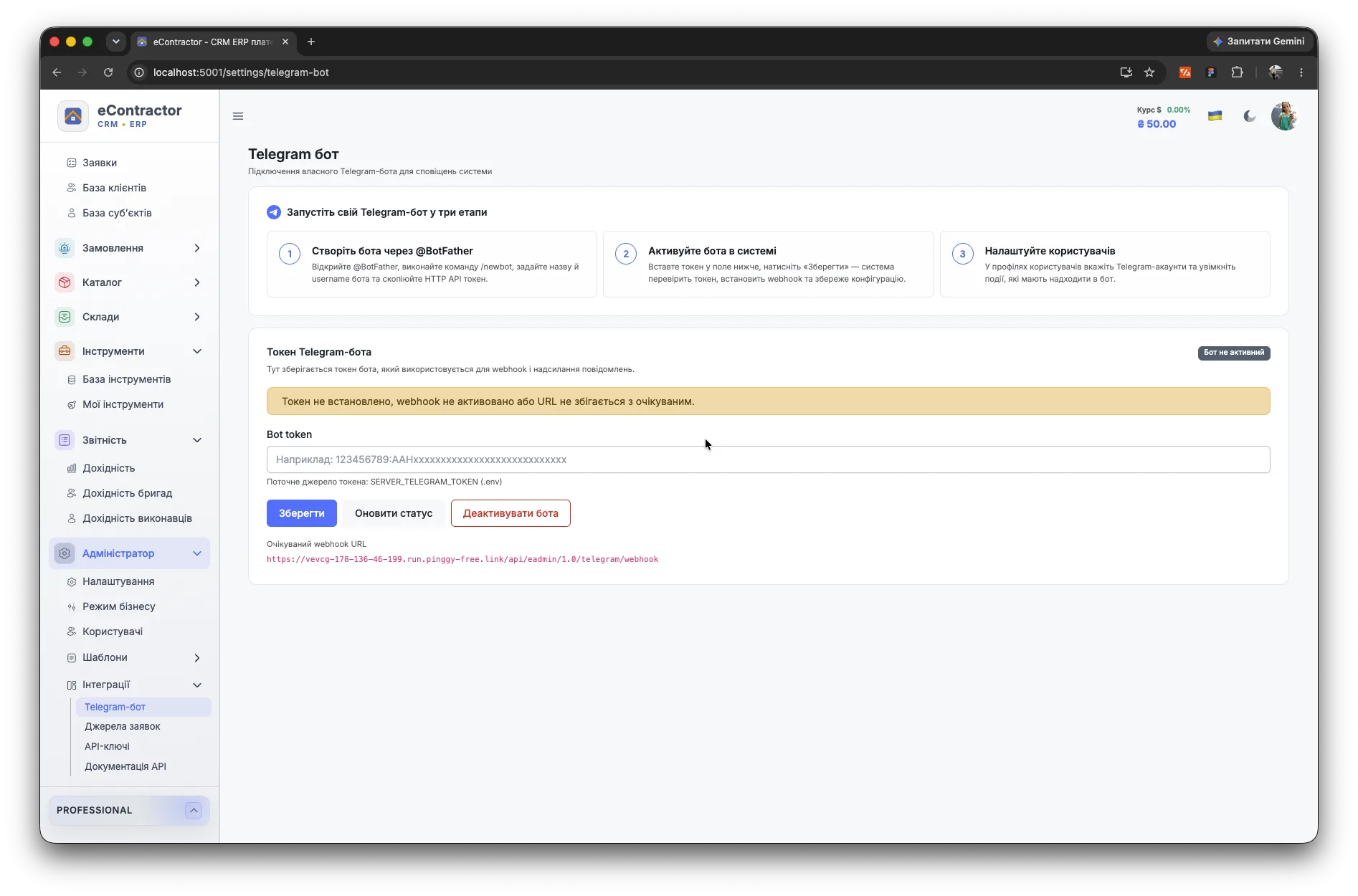Click the step 1 Створіть бота card
This screenshot has width=1358, height=896.
pyautogui.click(x=432, y=264)
